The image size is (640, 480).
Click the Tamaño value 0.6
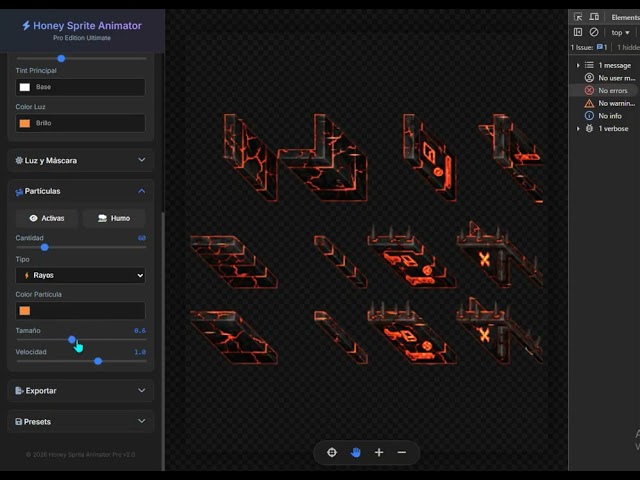click(140, 331)
